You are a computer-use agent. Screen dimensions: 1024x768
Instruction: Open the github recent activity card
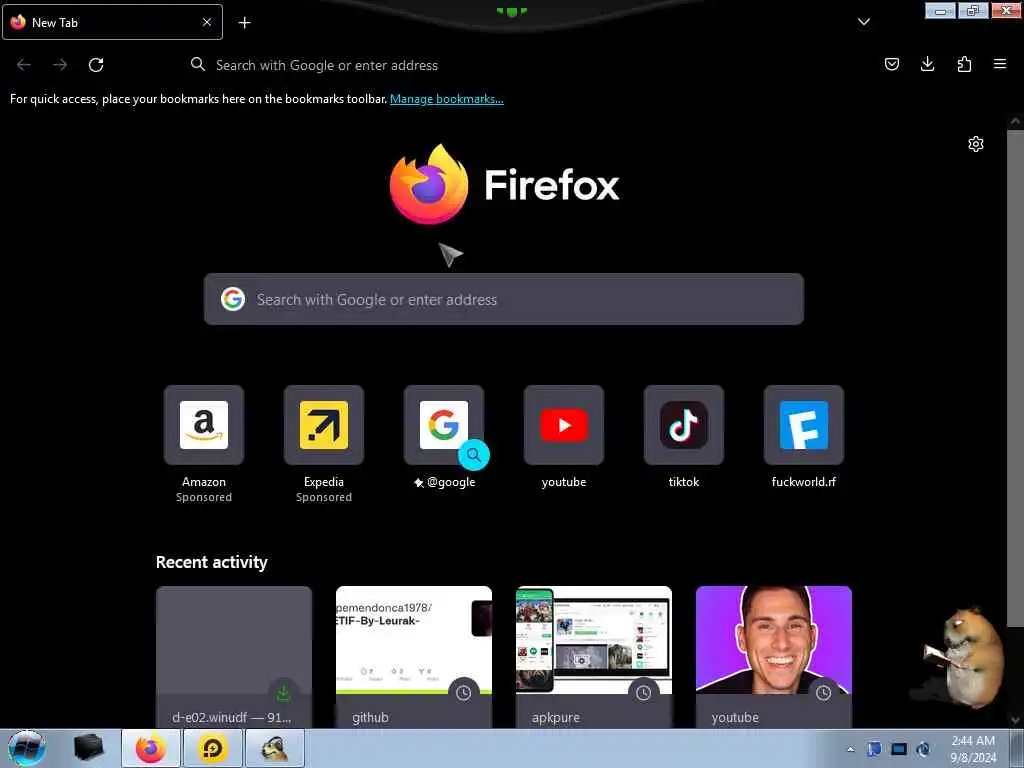pyautogui.click(x=414, y=657)
